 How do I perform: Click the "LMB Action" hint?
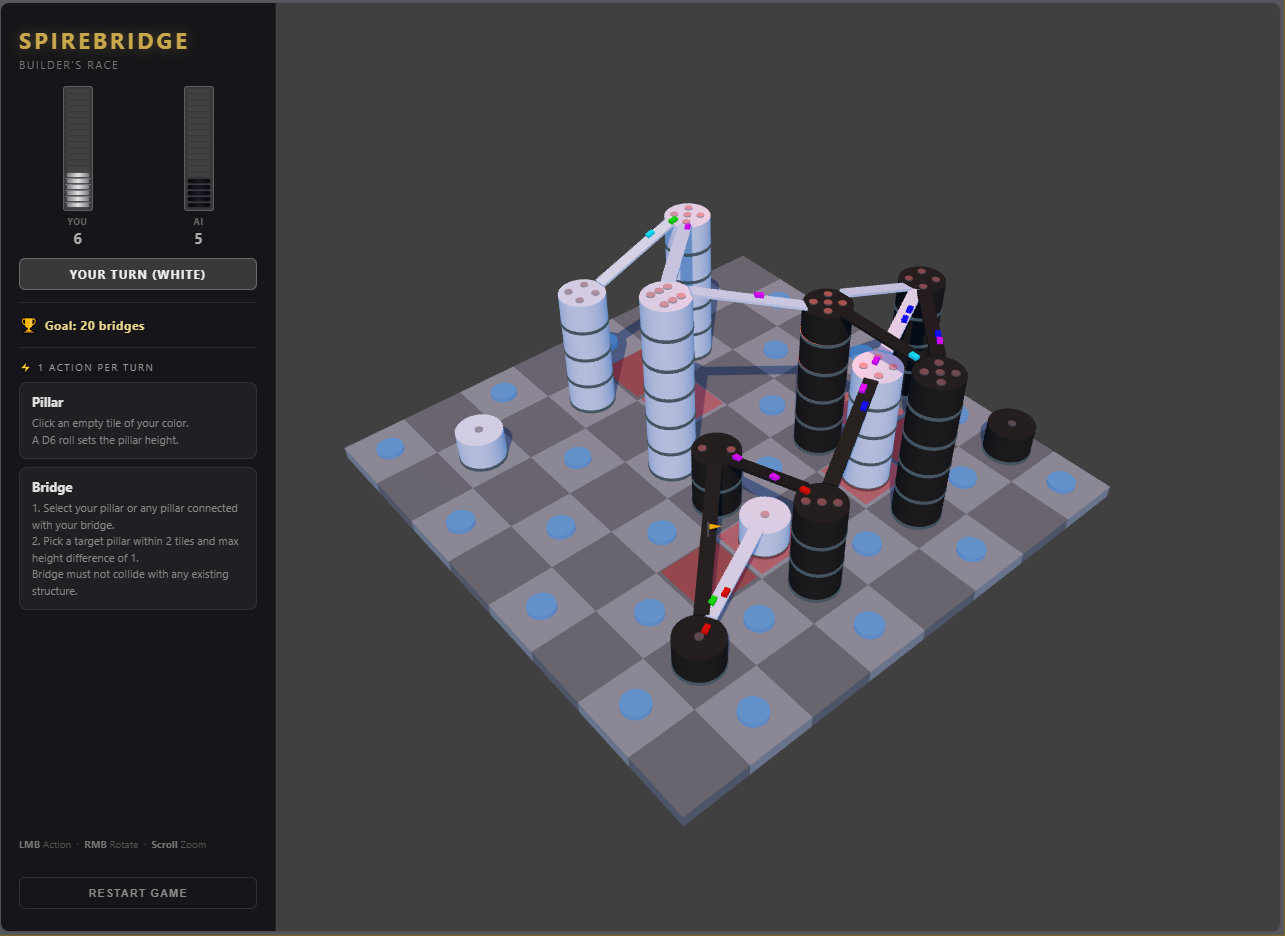tap(45, 845)
